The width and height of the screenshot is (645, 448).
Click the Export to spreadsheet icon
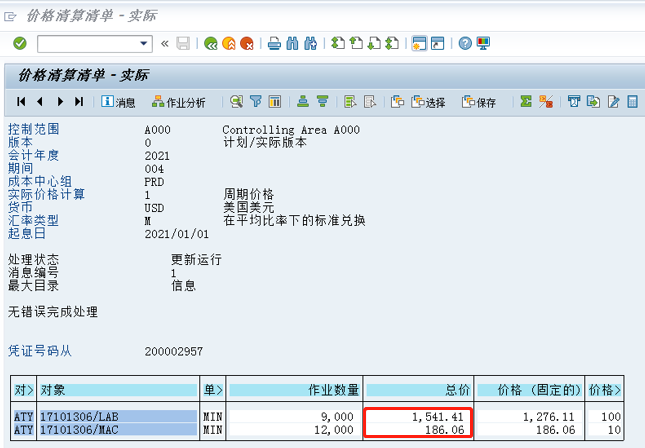click(593, 102)
